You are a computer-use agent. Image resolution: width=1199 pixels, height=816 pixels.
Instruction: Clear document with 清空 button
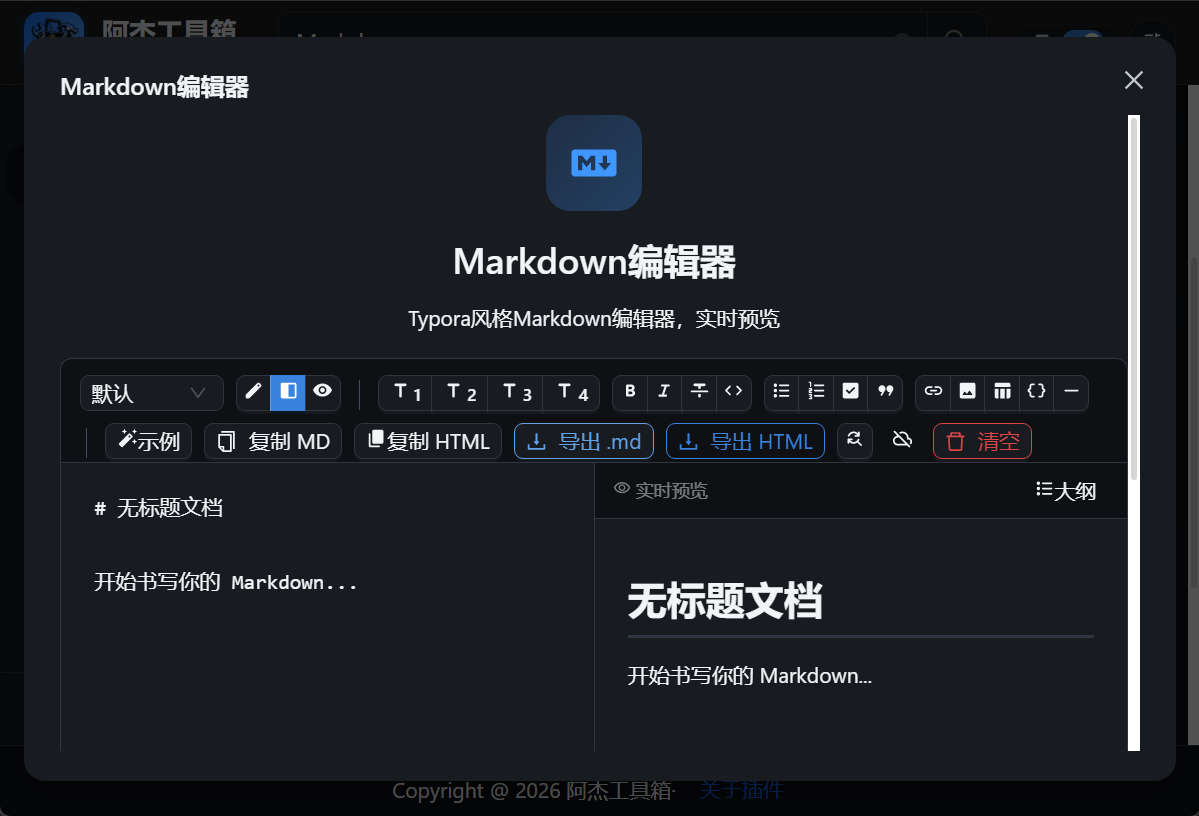click(983, 441)
